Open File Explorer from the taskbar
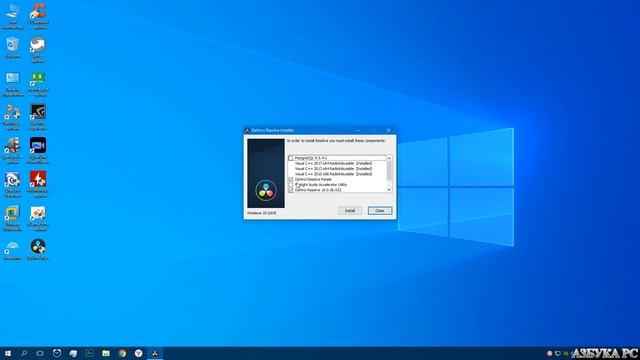The image size is (640, 360). 106,353
